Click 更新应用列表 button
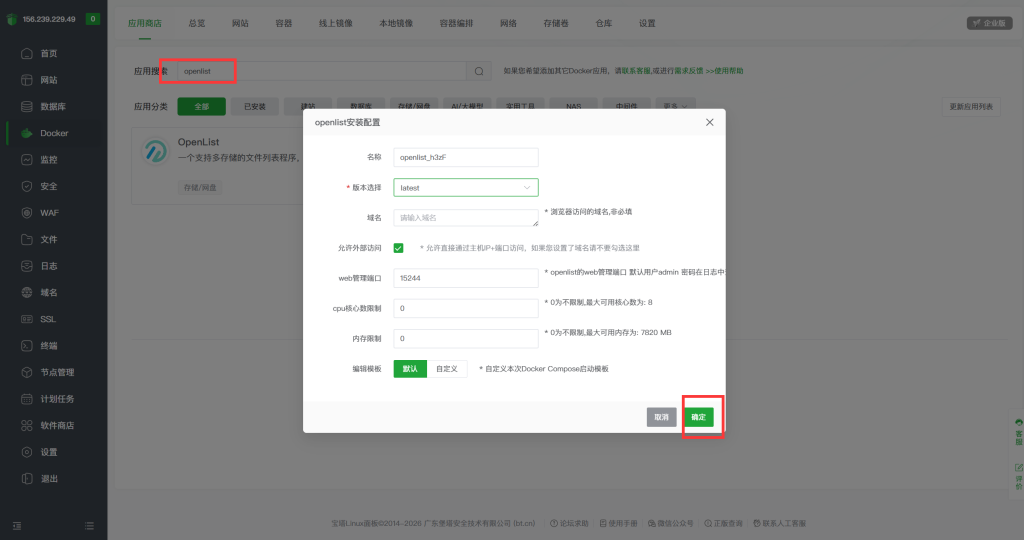The width and height of the screenshot is (1024, 540). tap(970, 106)
